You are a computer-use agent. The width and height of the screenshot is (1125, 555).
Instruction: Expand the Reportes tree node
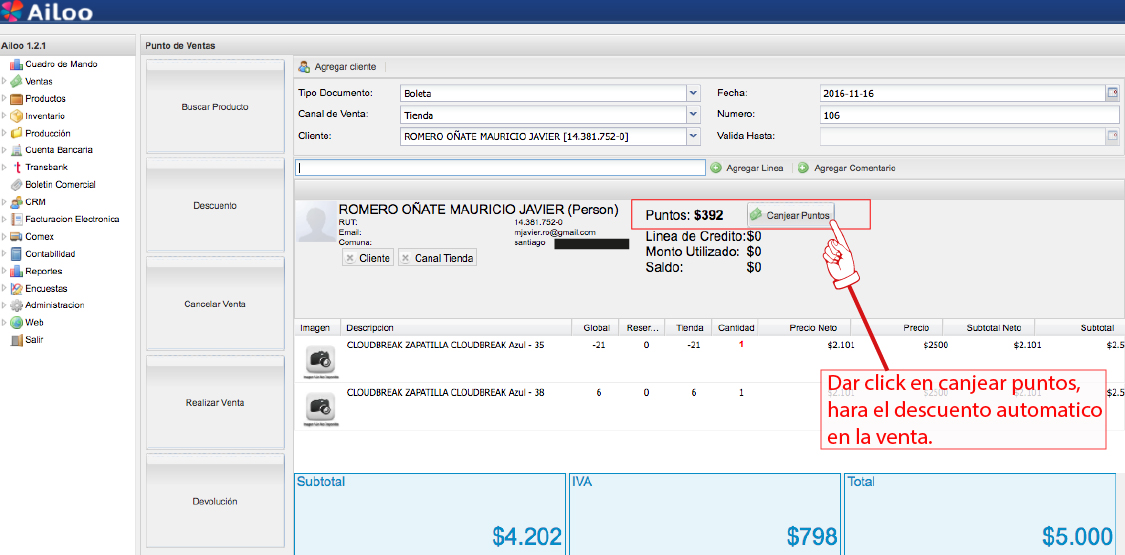(x=4, y=271)
